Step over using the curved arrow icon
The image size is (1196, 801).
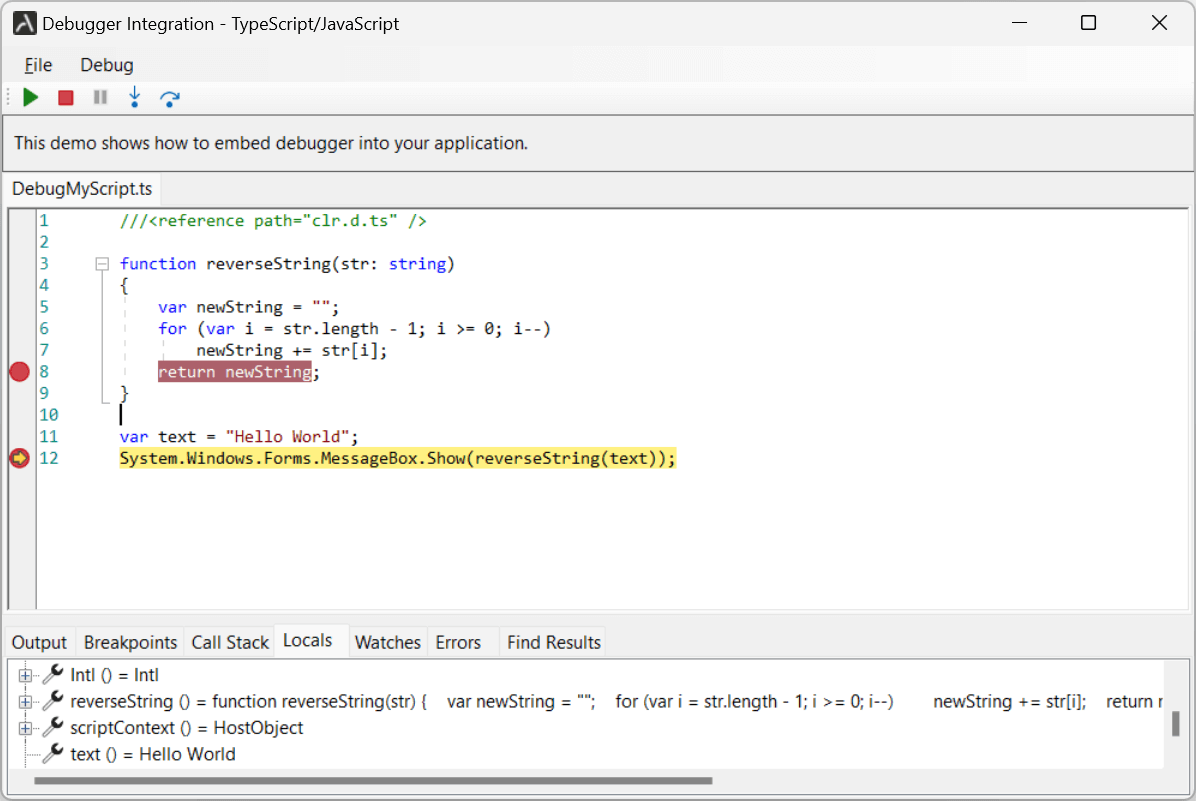point(169,98)
